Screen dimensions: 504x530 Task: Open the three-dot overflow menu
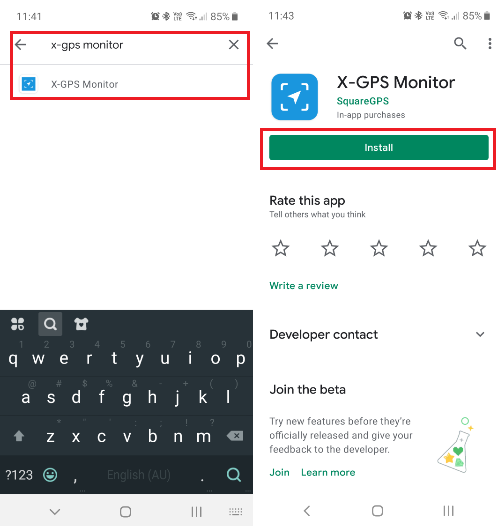coord(489,43)
